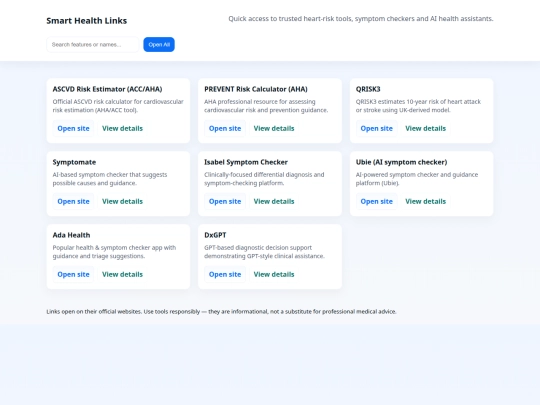View details of PREVENT Risk Calculator
The image size is (540, 405).
[x=274, y=128]
